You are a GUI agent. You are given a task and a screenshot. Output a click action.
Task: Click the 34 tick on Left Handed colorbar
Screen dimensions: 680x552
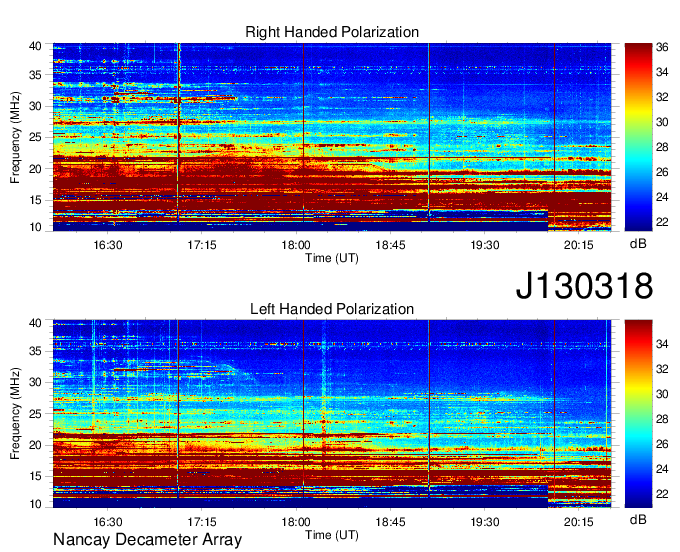(x=662, y=344)
